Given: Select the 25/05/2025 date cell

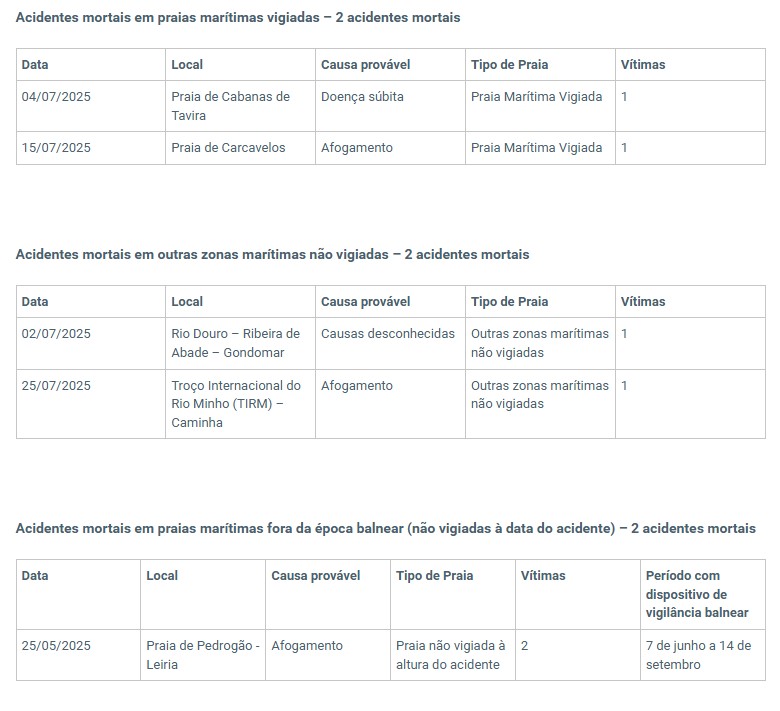Looking at the screenshot, I should click(x=79, y=655).
